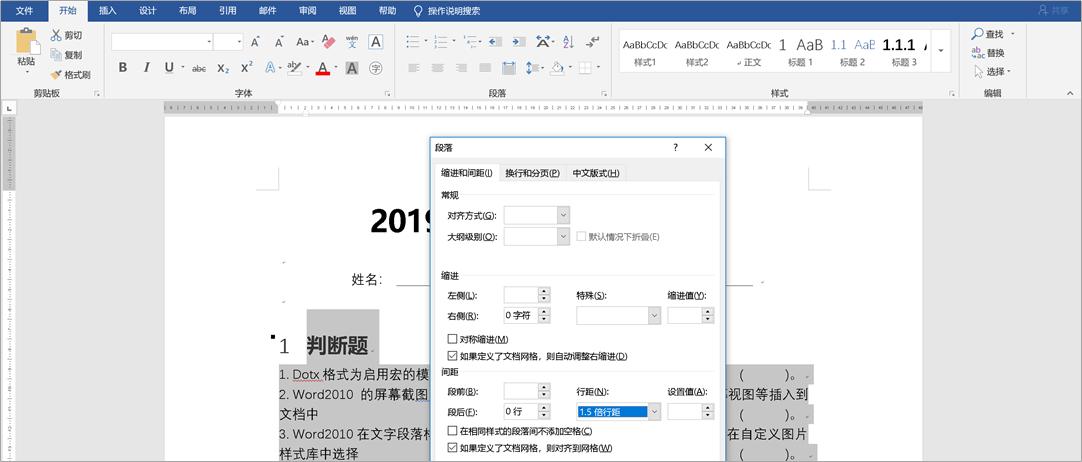Enable the 对称缩进 checkbox
The height and width of the screenshot is (462, 1082).
click(x=453, y=339)
